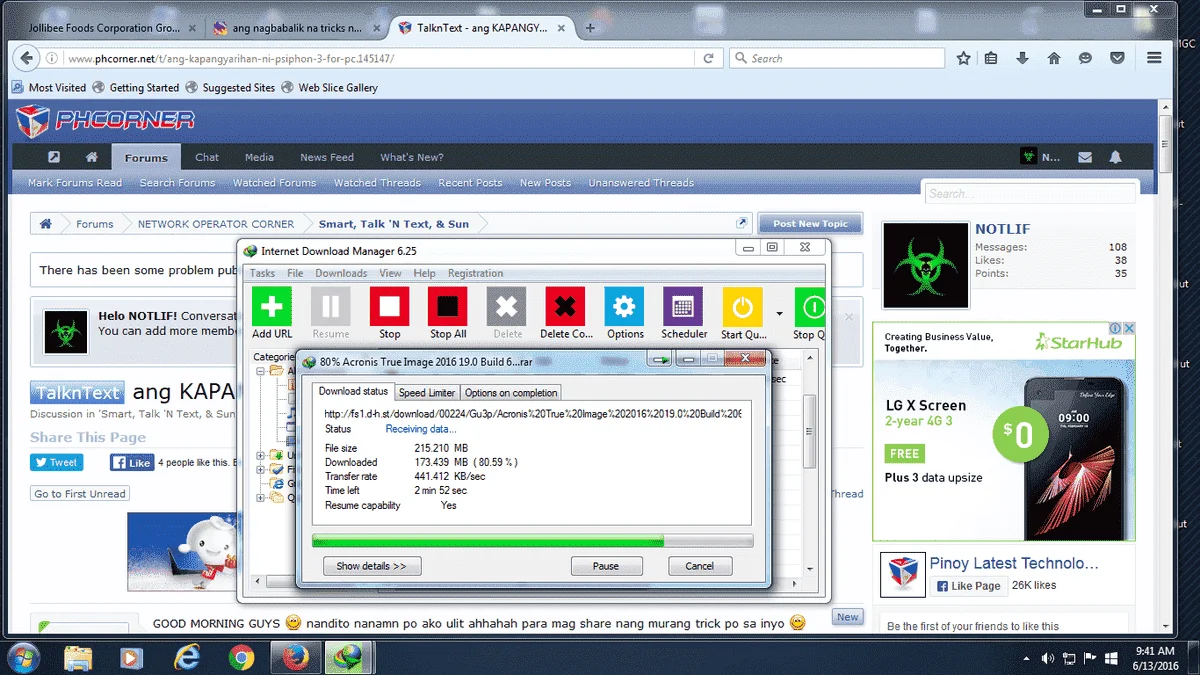This screenshot has height=675, width=1200.
Task: Open the IDM Scheduler icon
Action: (683, 306)
